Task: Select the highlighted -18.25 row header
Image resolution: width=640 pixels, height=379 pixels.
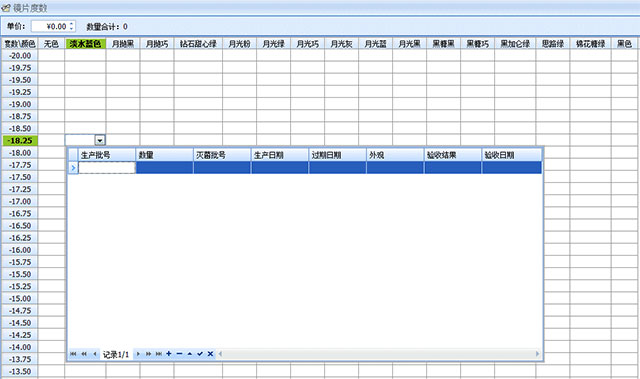Action: (x=20, y=140)
